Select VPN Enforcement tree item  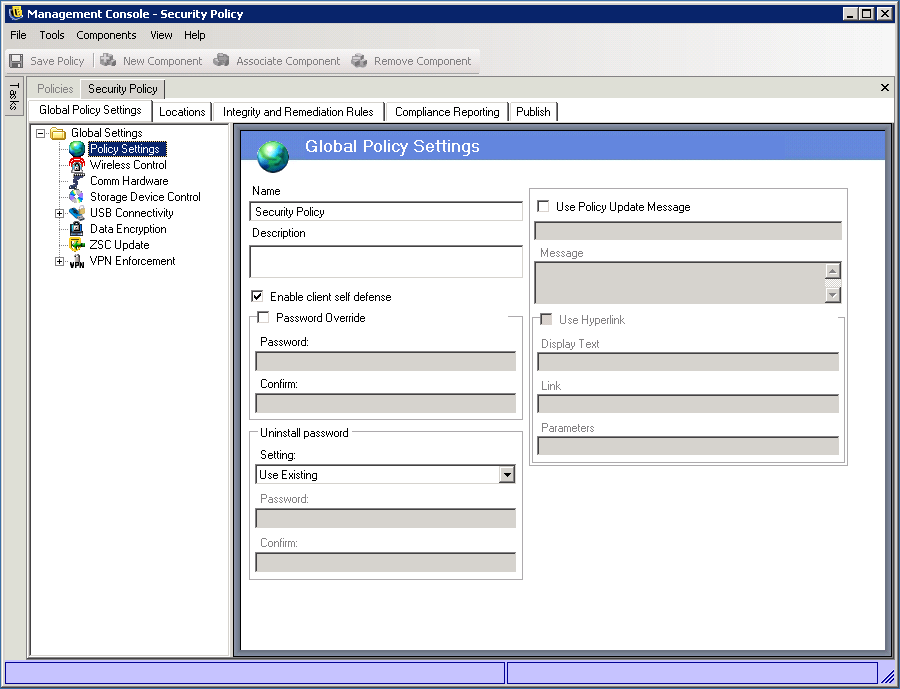(133, 261)
